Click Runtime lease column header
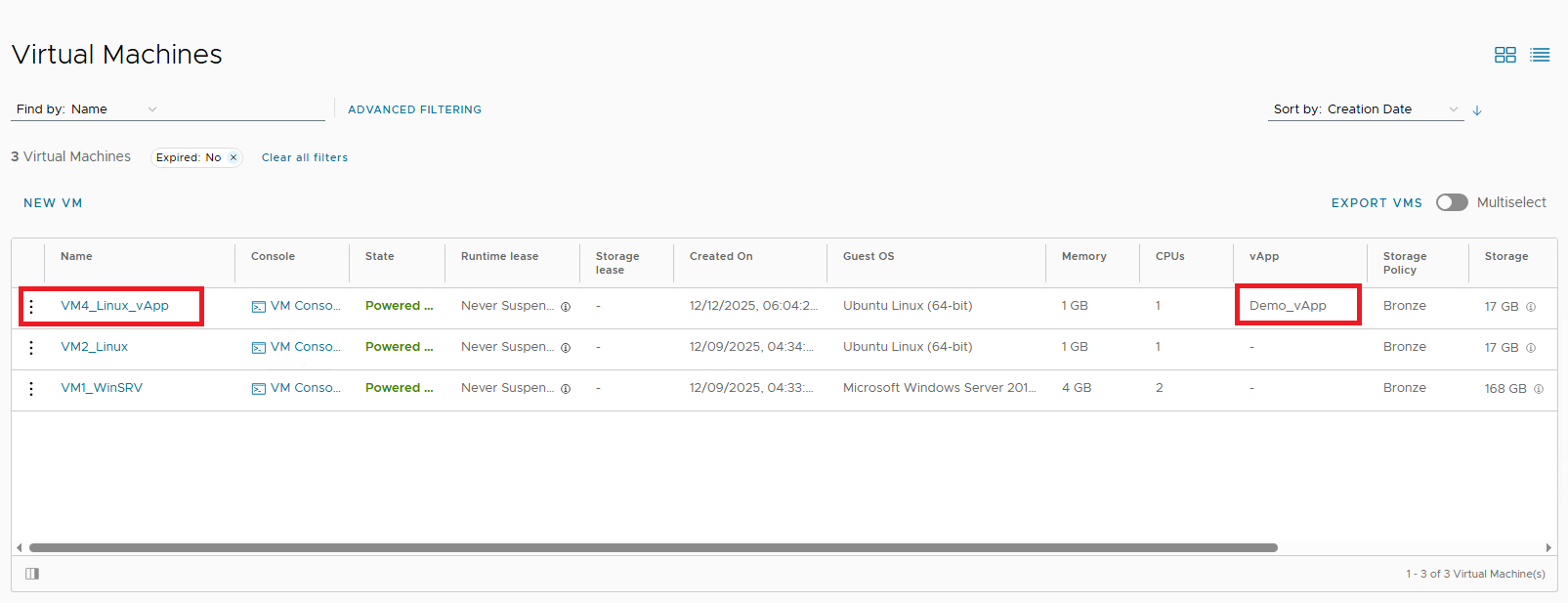The height and width of the screenshot is (603, 1568). 499,256
